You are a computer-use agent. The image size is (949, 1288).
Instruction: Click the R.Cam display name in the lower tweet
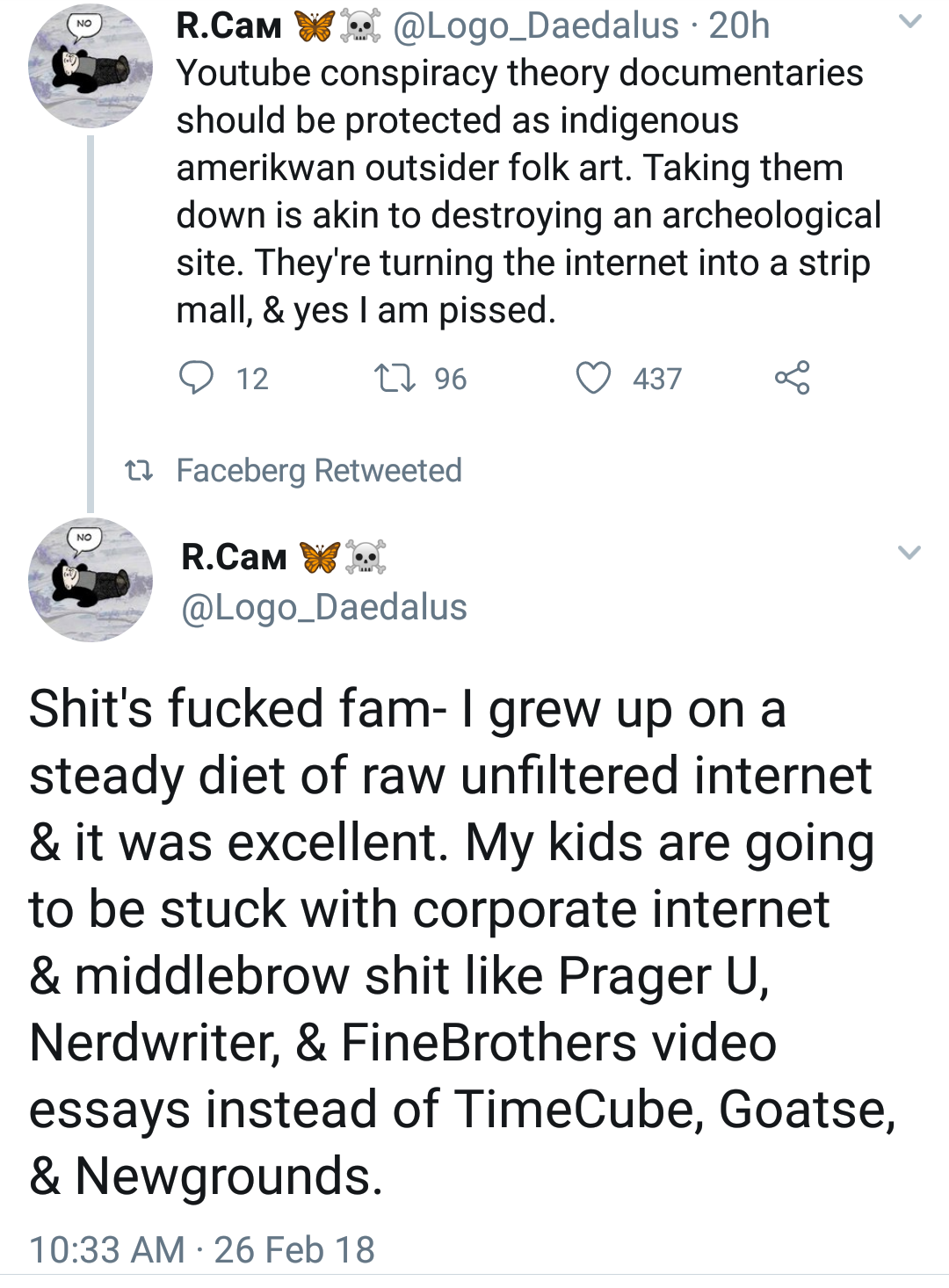[x=234, y=557]
